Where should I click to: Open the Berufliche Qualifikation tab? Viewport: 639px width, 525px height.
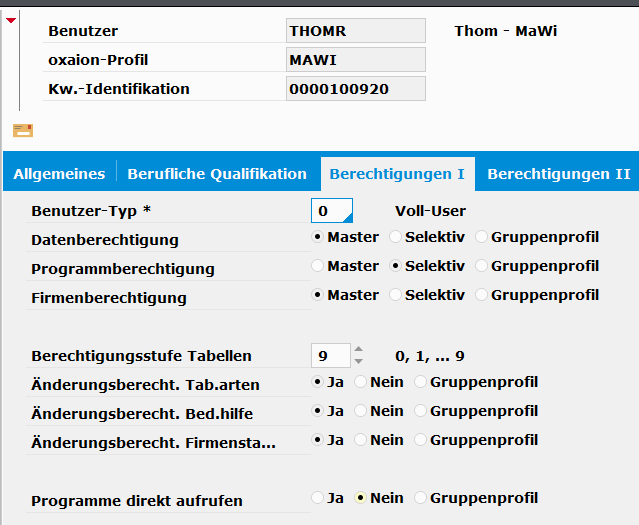[217, 174]
